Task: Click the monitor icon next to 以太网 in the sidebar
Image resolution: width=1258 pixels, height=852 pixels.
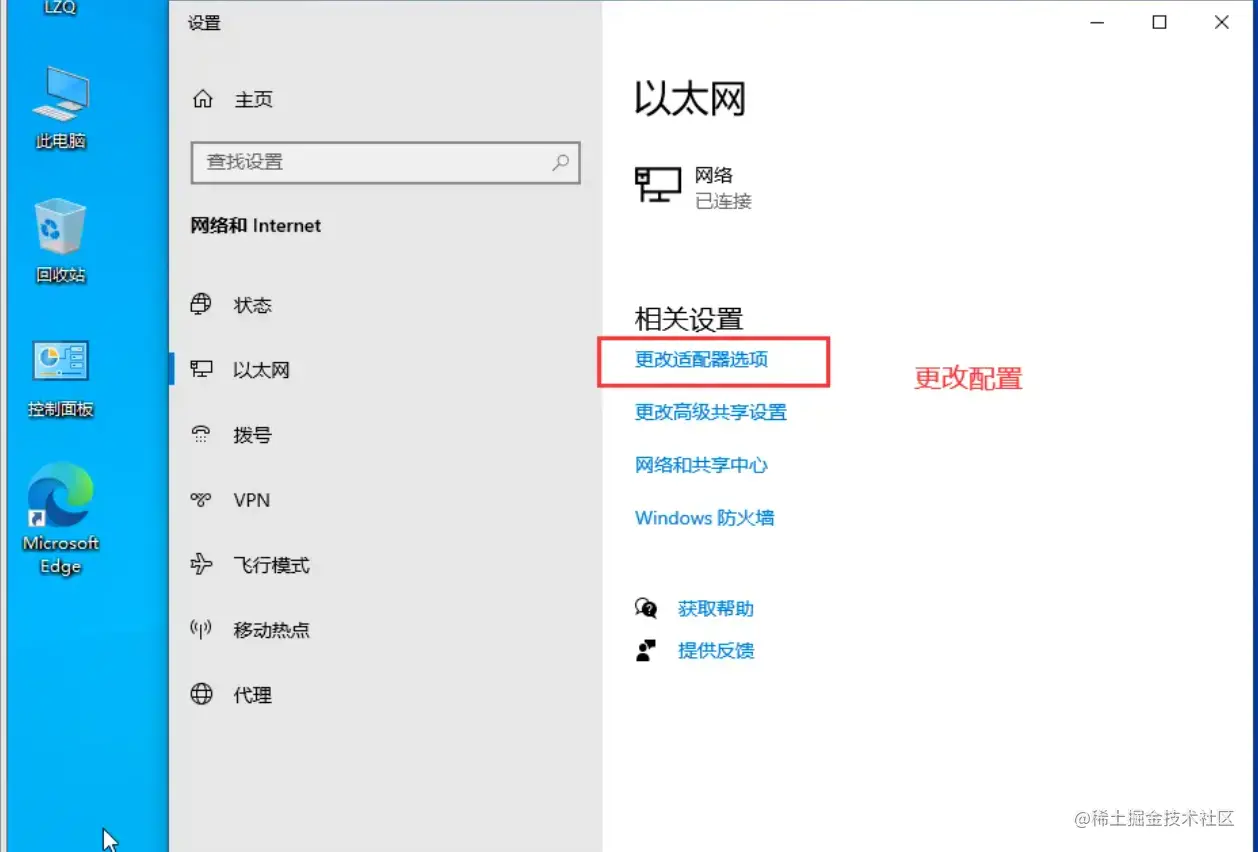Action: coord(201,370)
